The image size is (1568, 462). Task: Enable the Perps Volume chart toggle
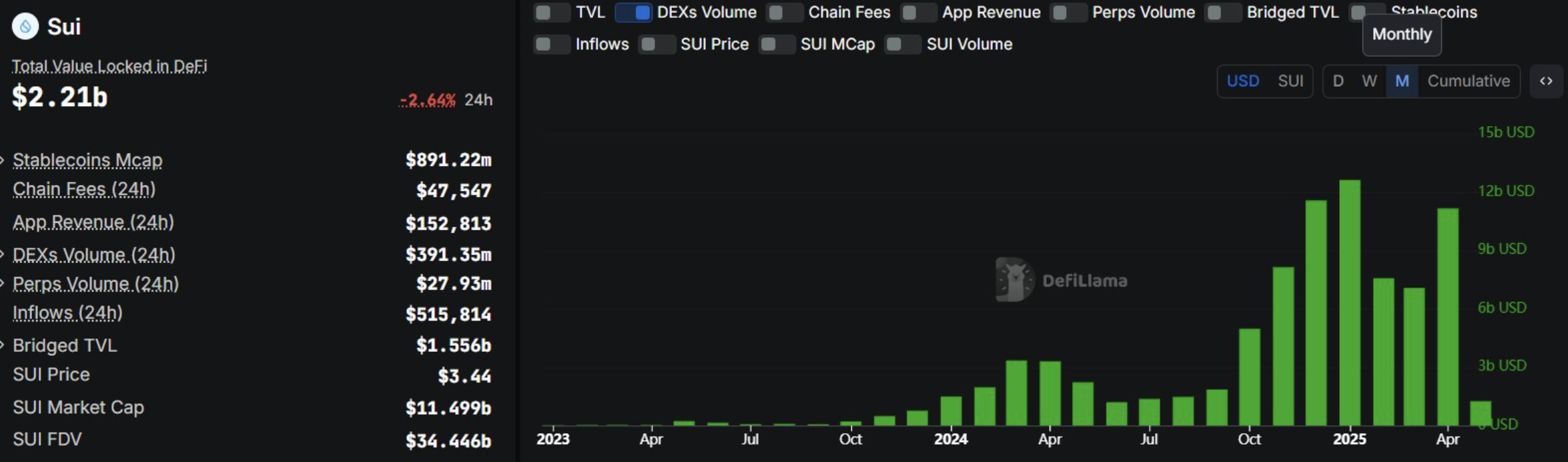click(x=1068, y=12)
